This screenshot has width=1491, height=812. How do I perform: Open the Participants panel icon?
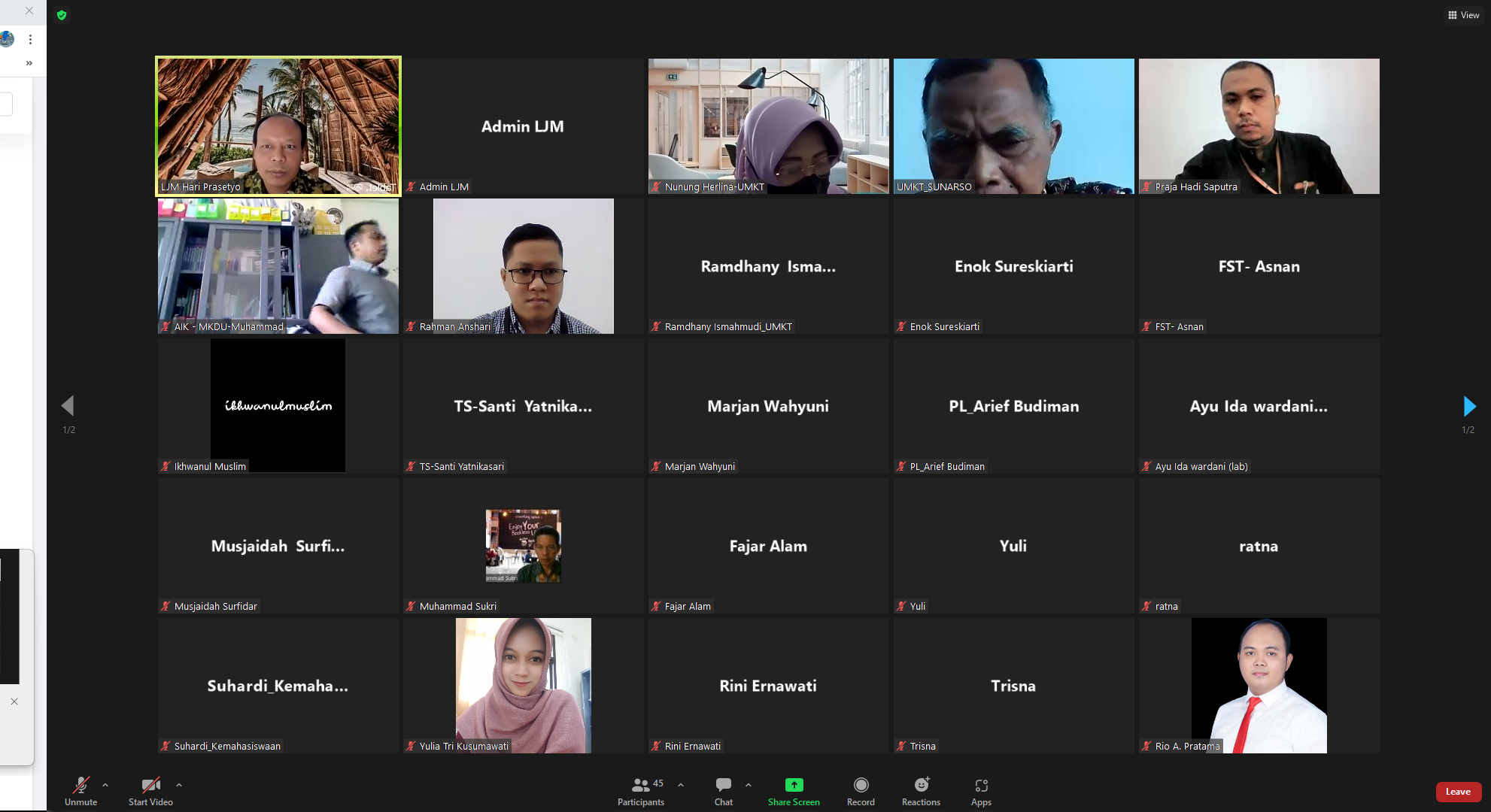[x=641, y=786]
